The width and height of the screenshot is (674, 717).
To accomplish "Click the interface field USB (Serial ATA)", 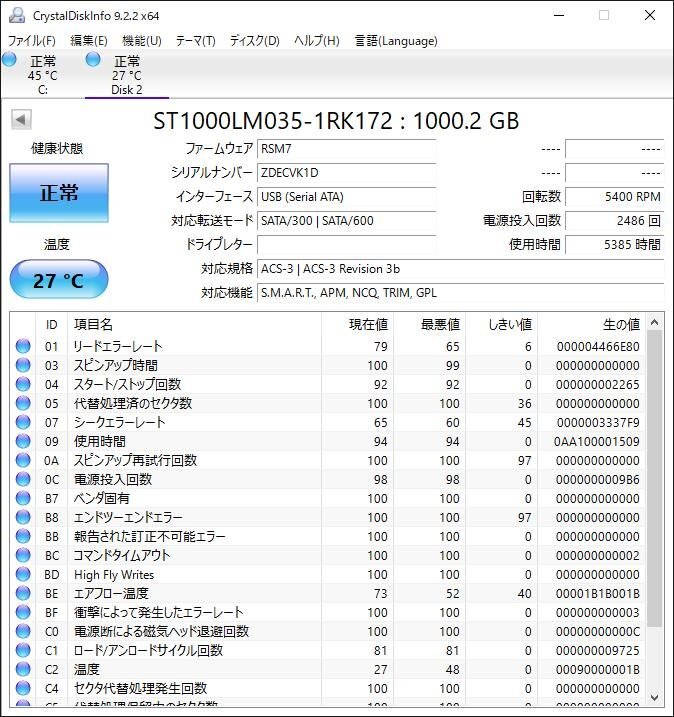I will tap(346, 197).
